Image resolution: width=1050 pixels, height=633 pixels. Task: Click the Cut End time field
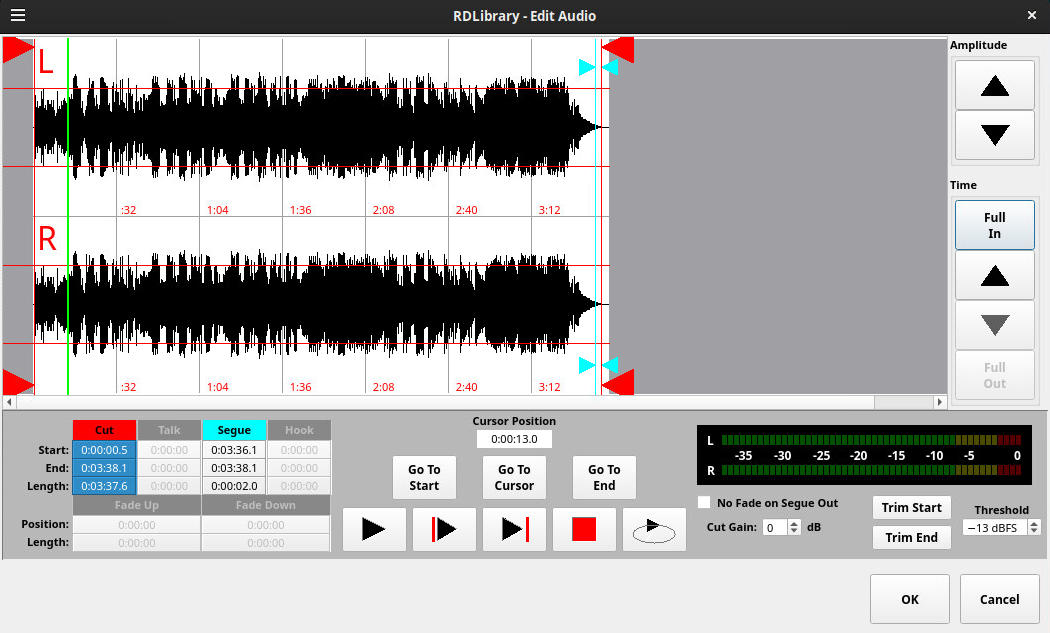[104, 468]
